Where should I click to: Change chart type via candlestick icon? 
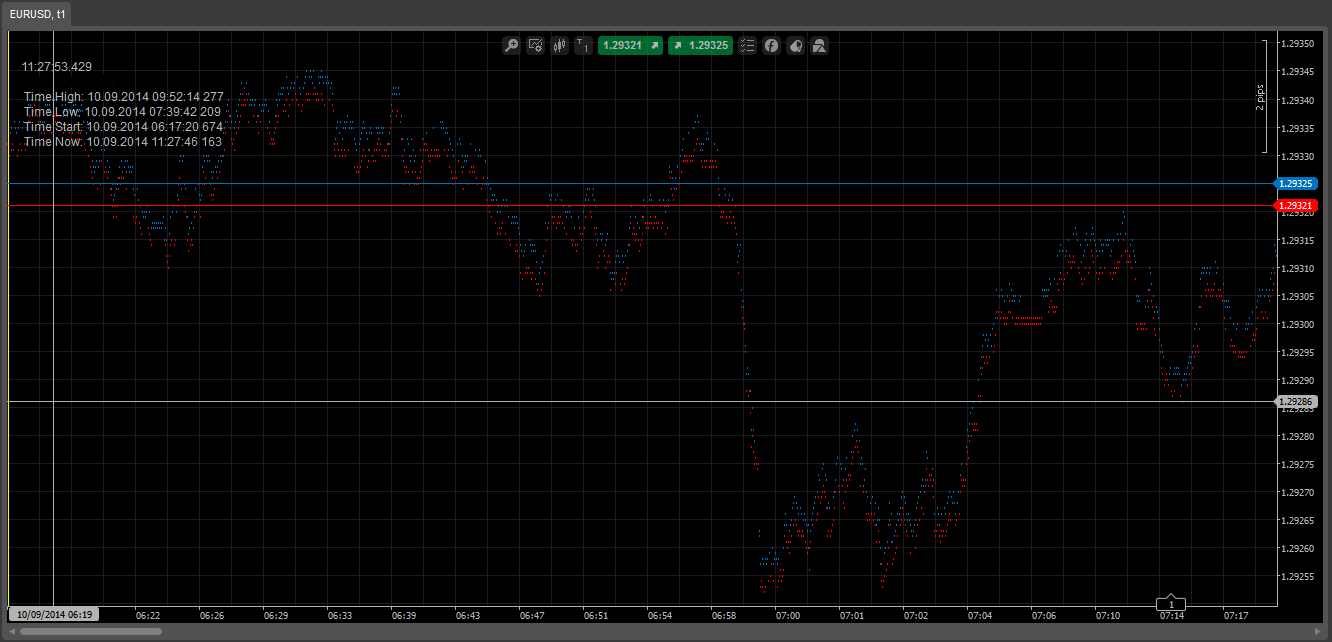tap(559, 45)
